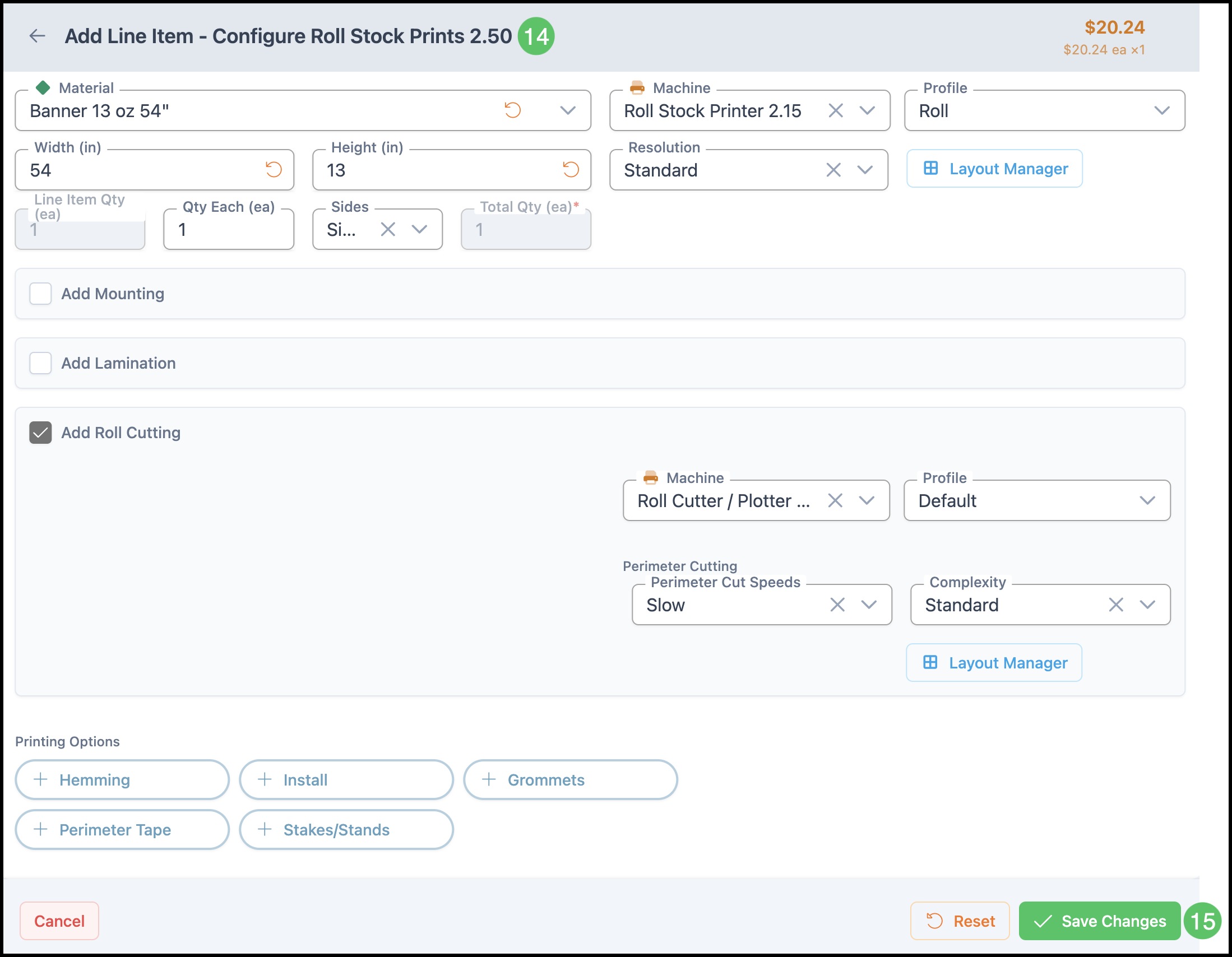Click the Save Changes button
This screenshot has height=957, width=1232.
tap(1099, 921)
